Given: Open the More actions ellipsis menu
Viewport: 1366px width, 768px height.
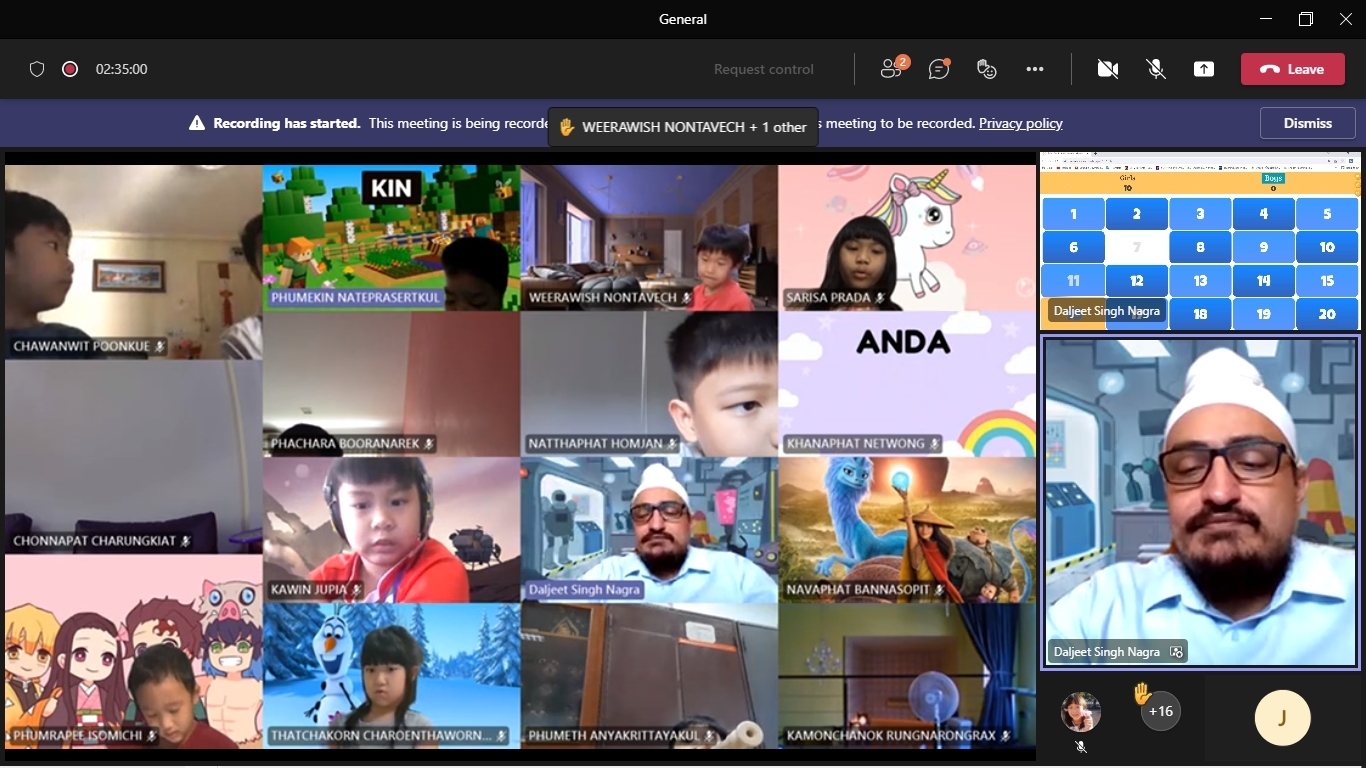Looking at the screenshot, I should 1035,69.
